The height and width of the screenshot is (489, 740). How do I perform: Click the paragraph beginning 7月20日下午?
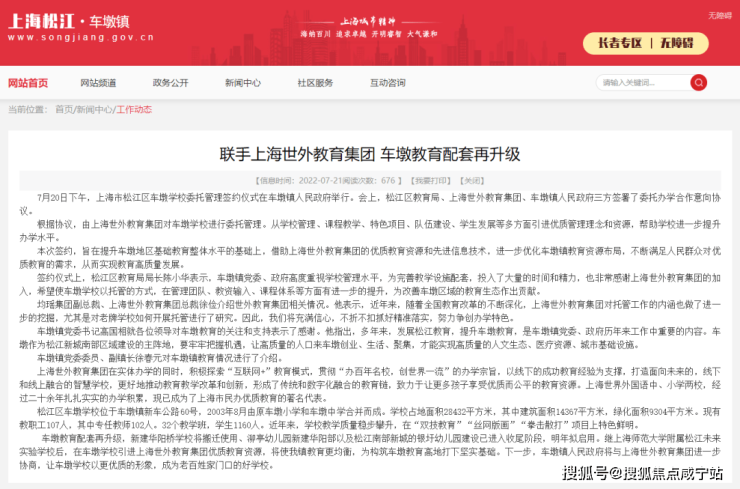370,204
